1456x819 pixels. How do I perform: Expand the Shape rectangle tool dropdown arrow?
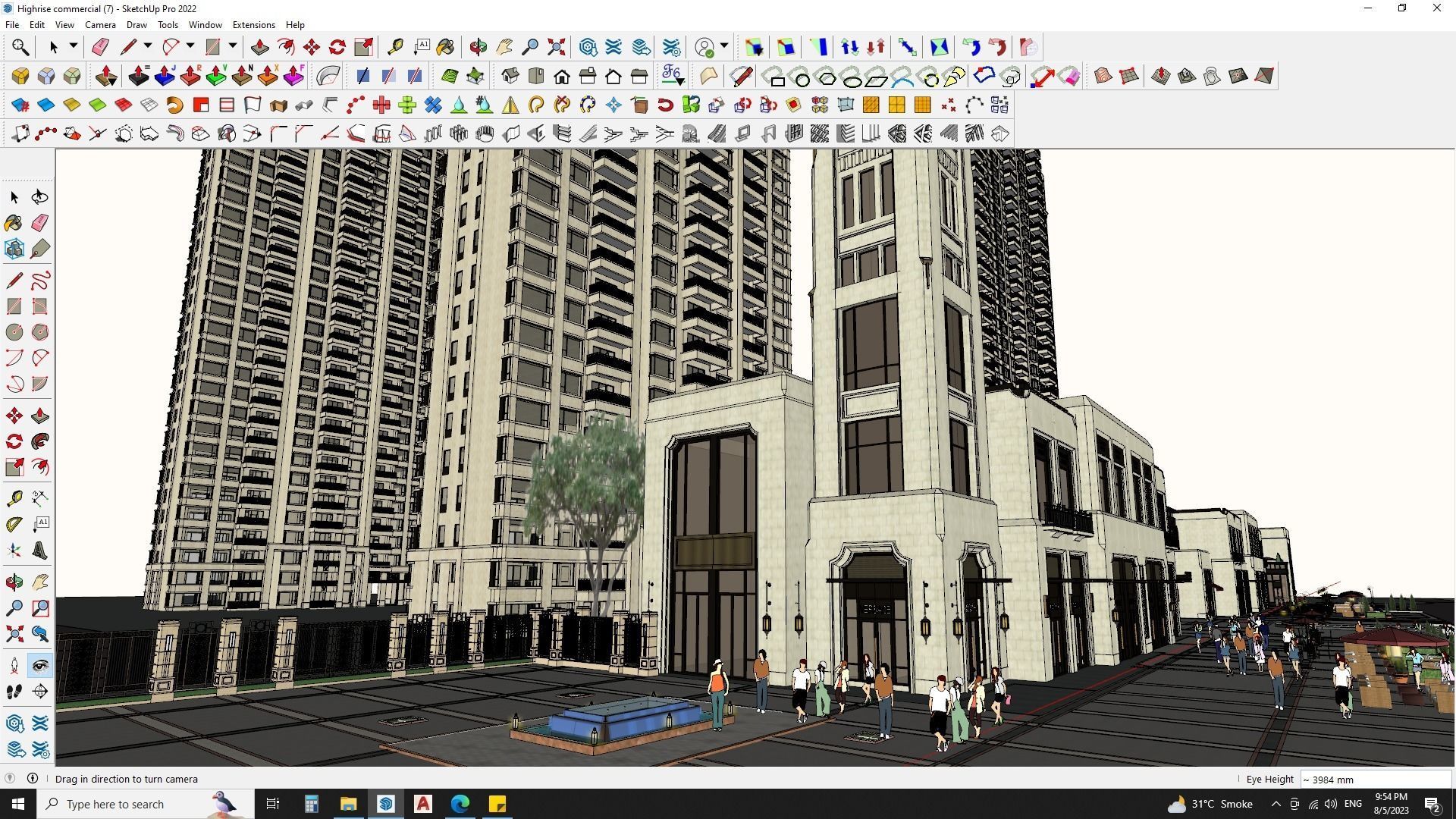pos(233,46)
